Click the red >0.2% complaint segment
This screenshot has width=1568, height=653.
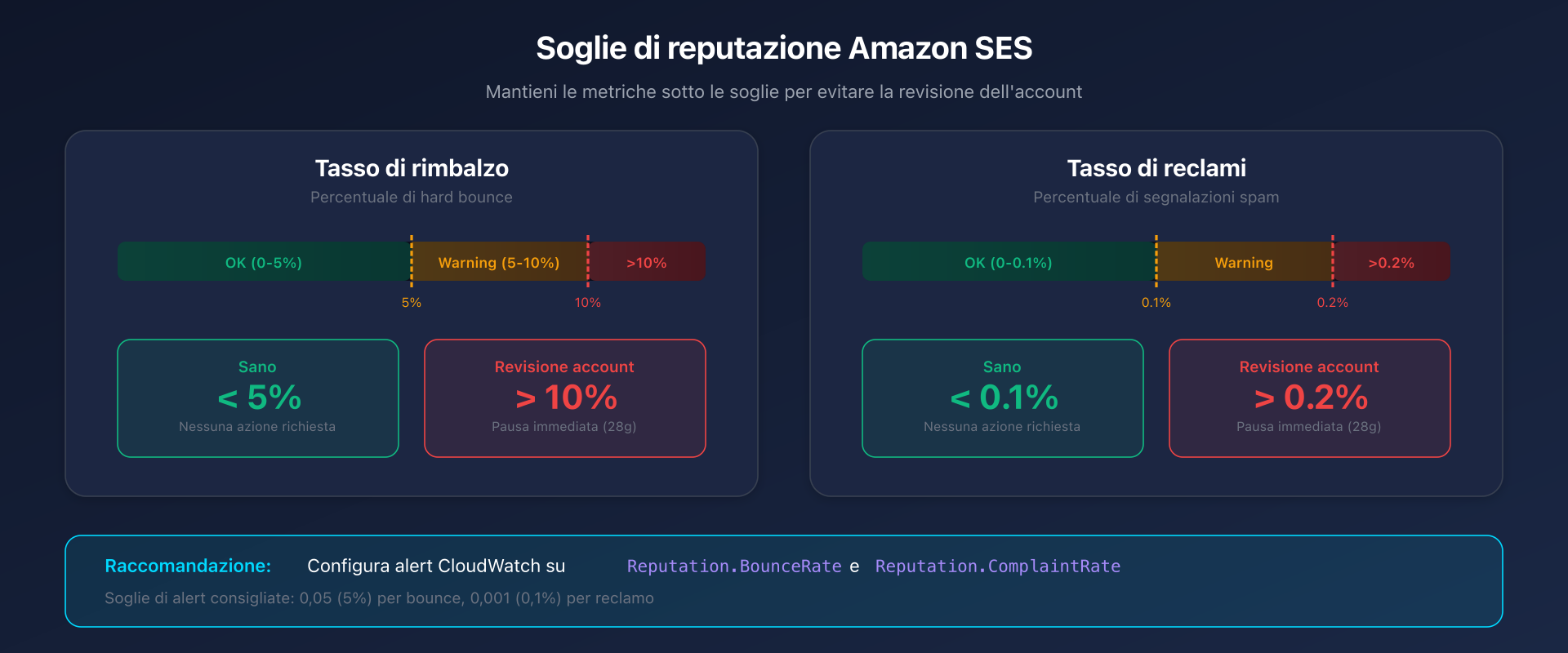coord(1391,262)
